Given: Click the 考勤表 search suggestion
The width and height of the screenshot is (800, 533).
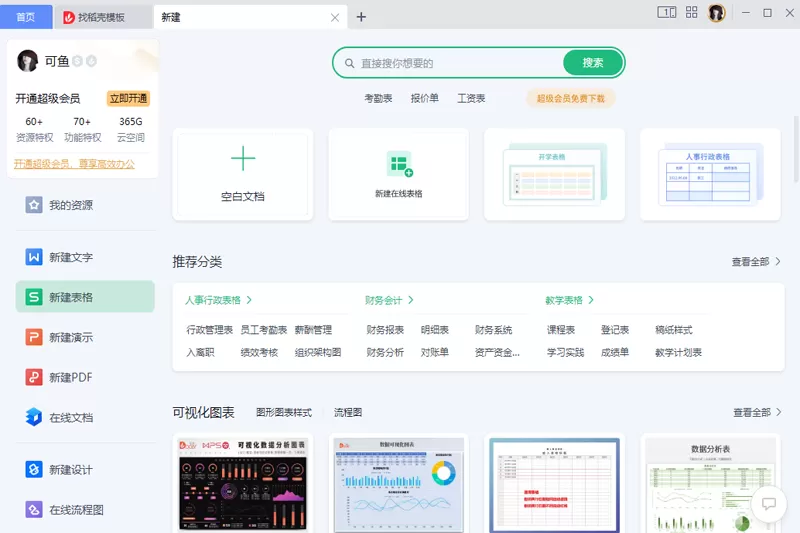Looking at the screenshot, I should click(378, 98).
